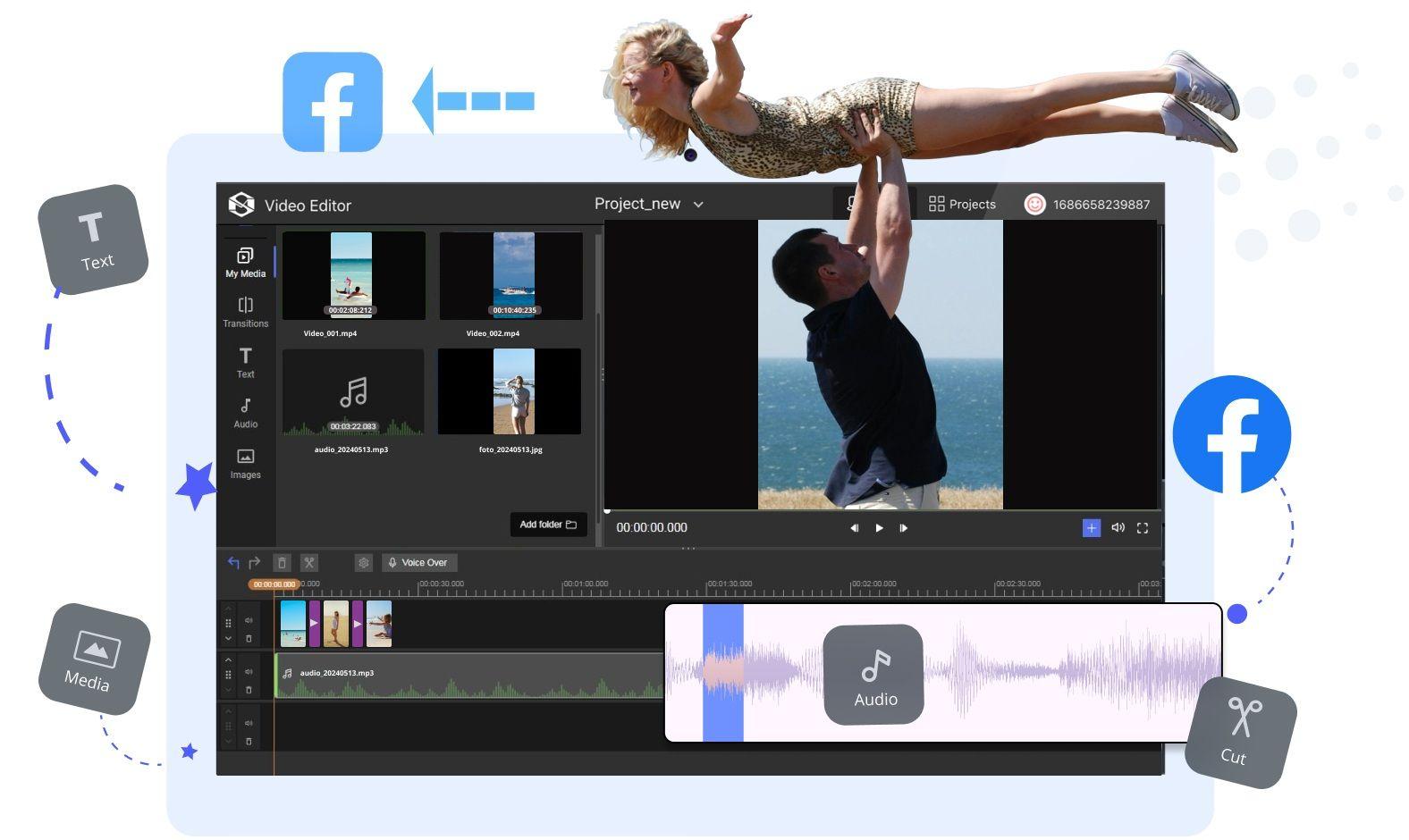This screenshot has height=840, width=1409.
Task: Select the first beach clip on the timeline
Action: click(x=293, y=623)
